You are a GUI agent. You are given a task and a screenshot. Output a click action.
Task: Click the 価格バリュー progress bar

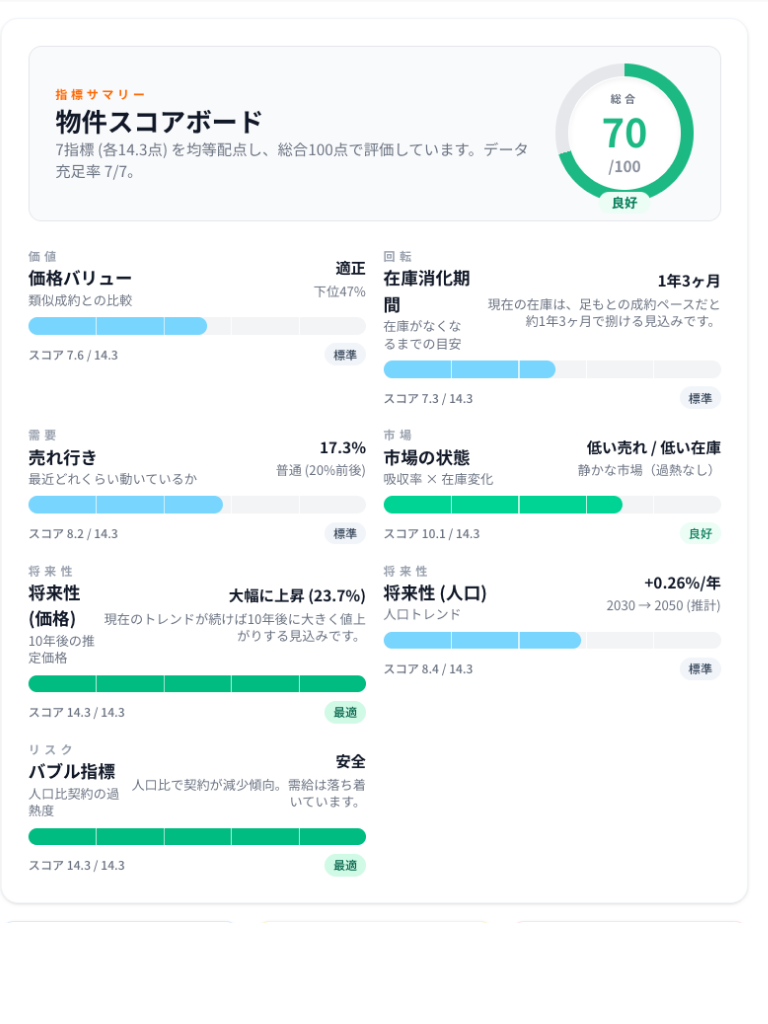click(x=197, y=326)
